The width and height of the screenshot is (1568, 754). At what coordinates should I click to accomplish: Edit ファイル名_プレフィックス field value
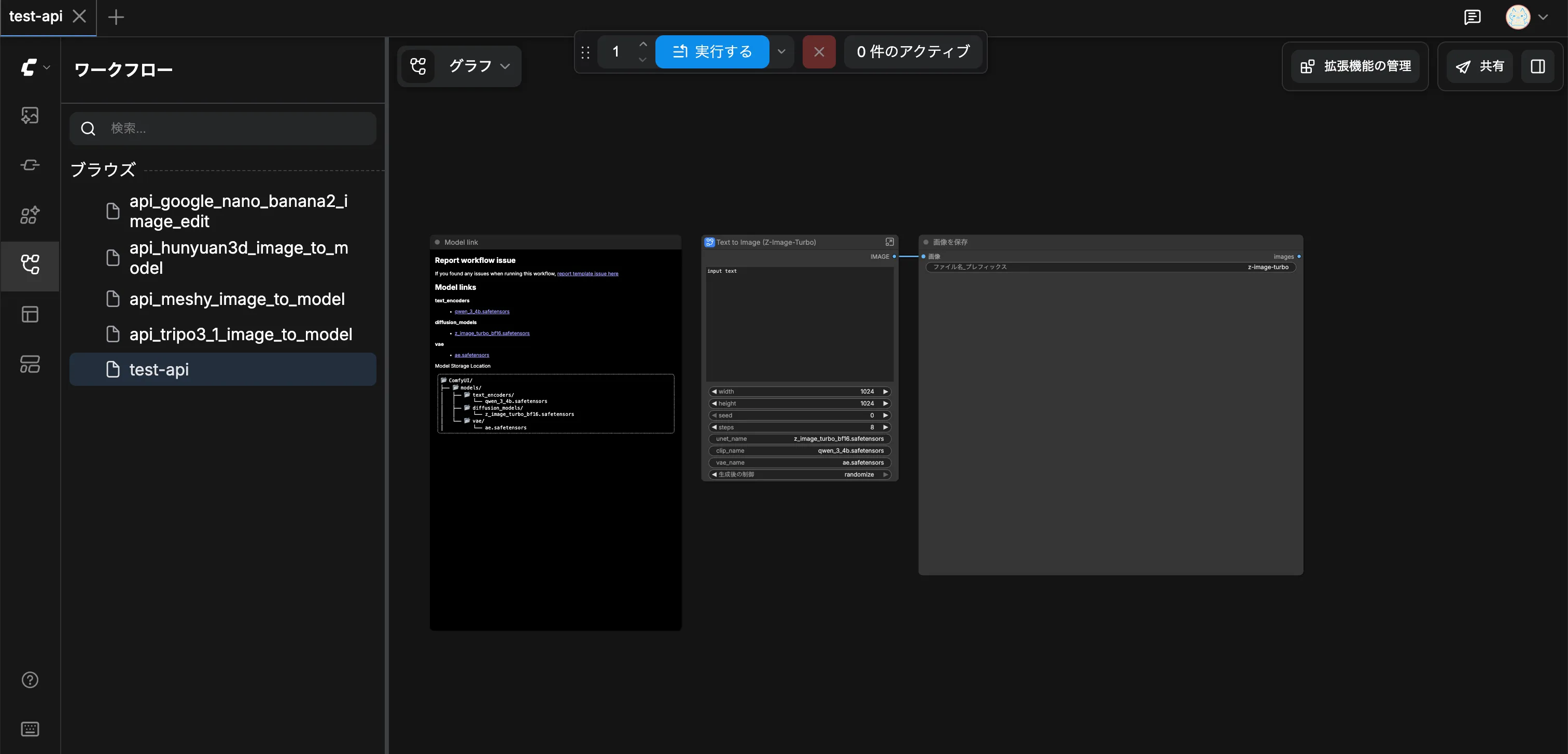(1110, 267)
